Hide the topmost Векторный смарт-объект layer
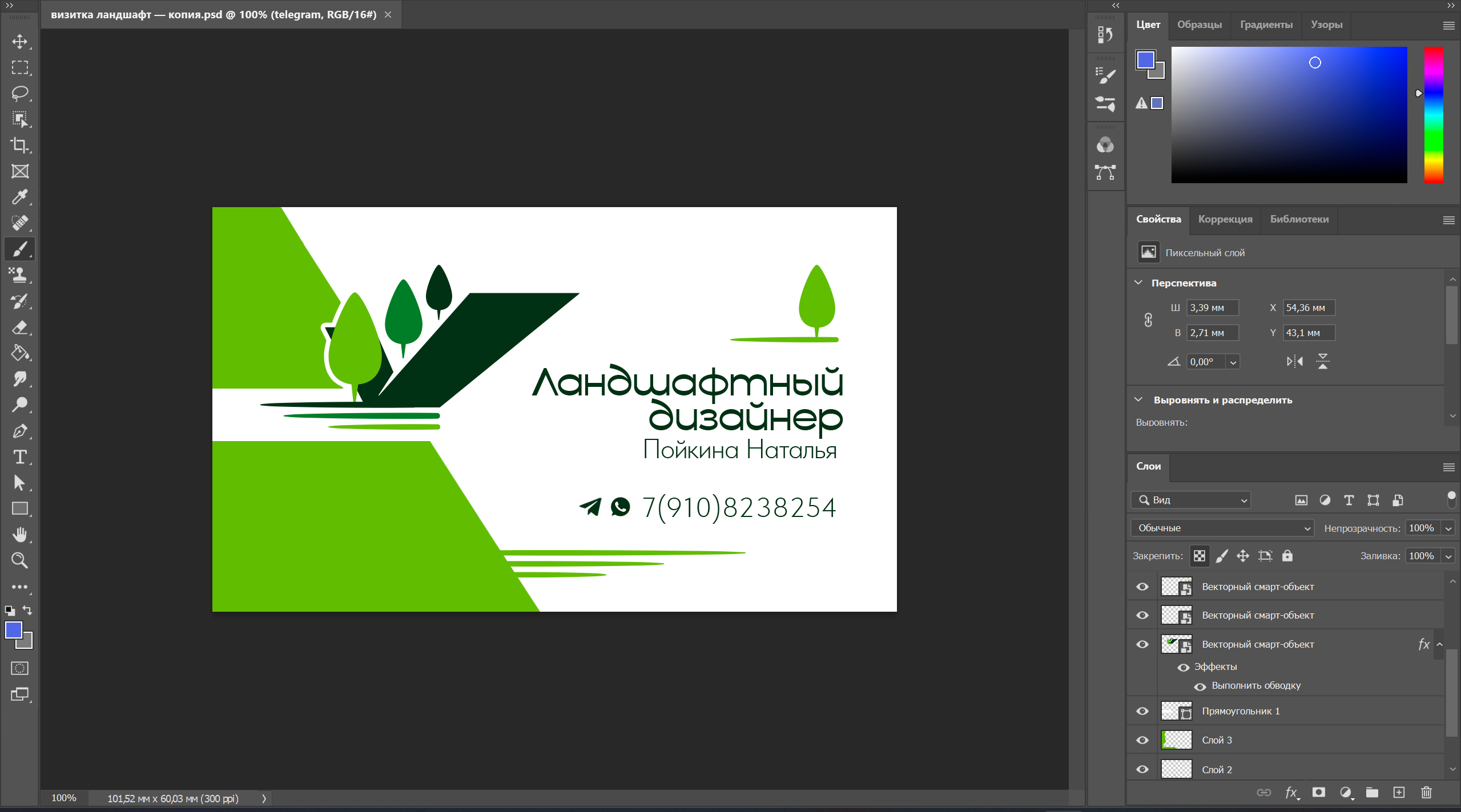 click(x=1142, y=587)
